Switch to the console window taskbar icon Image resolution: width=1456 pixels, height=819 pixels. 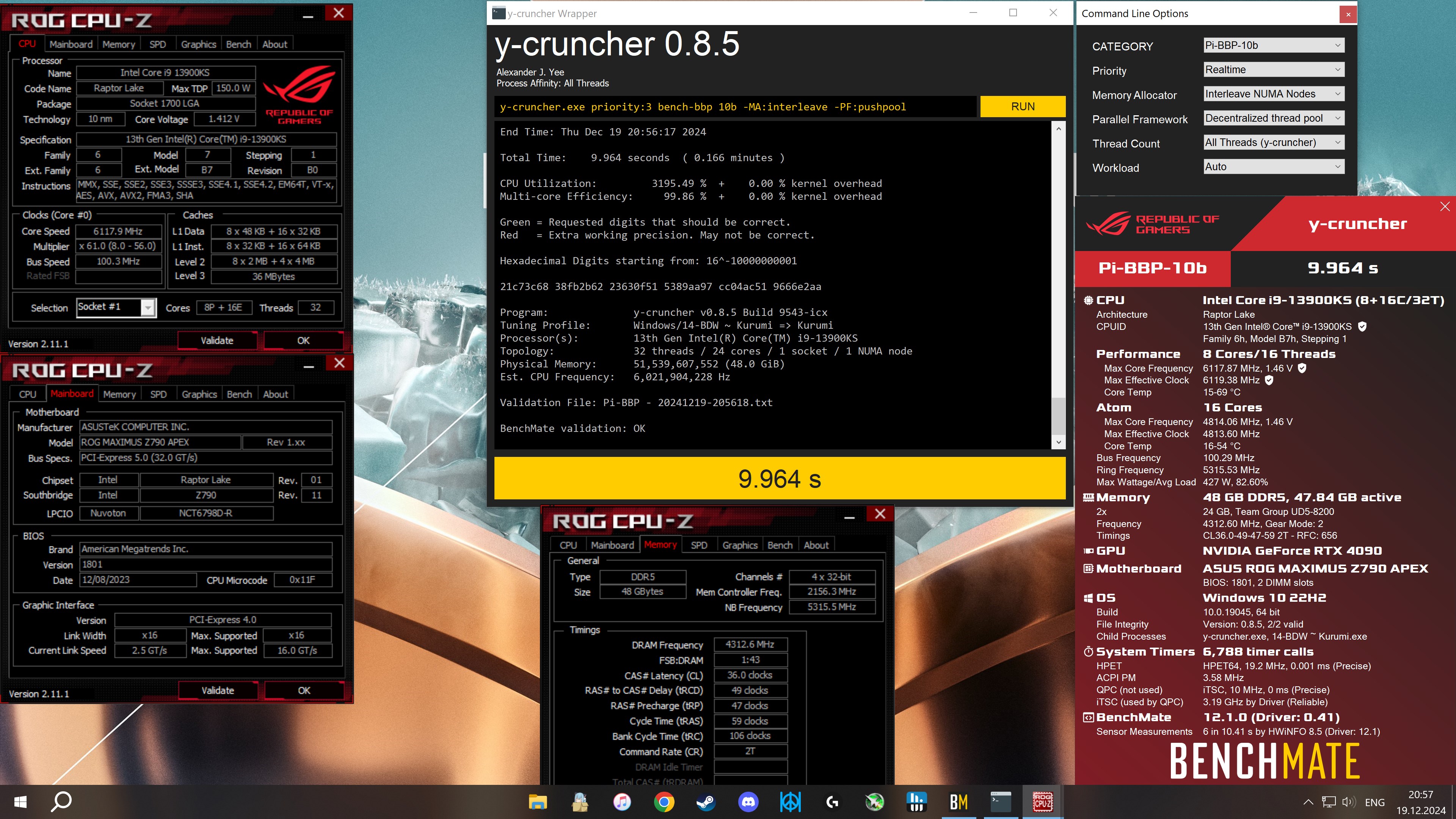coord(1001,802)
